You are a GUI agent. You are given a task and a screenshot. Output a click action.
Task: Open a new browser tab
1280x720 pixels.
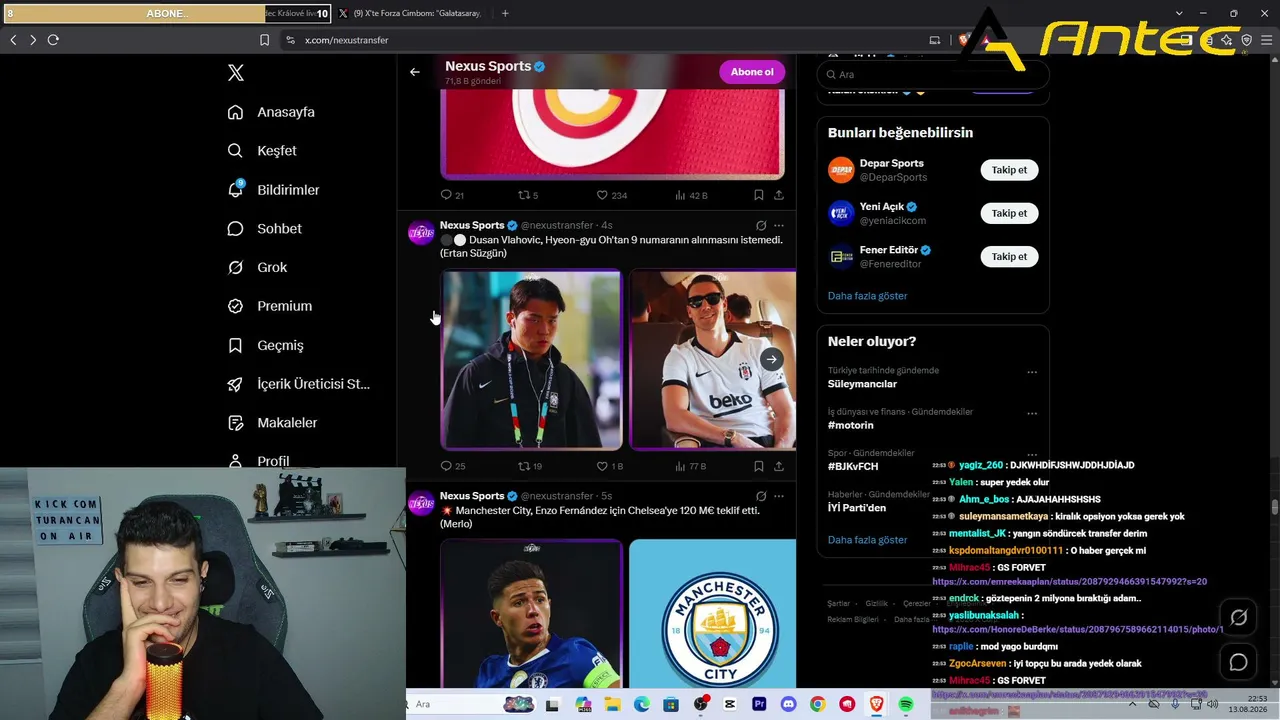point(505,14)
